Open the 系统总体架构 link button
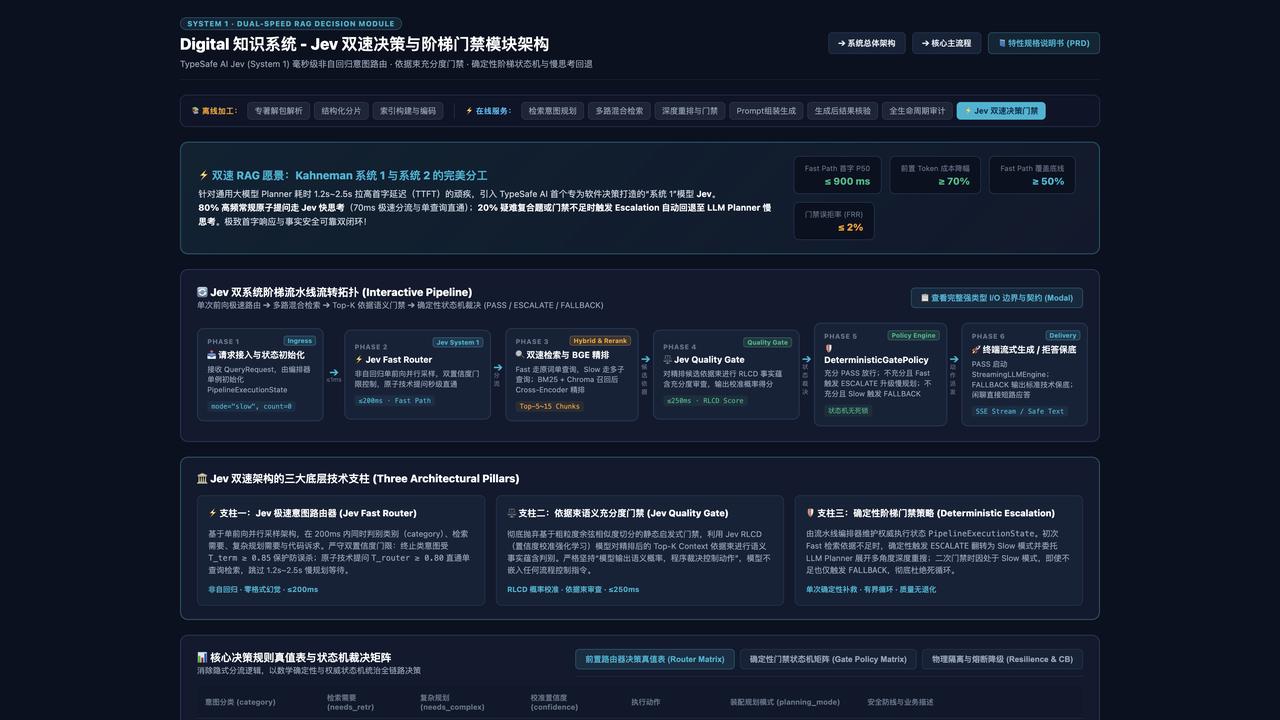Image resolution: width=1280 pixels, height=720 pixels. [x=866, y=43]
